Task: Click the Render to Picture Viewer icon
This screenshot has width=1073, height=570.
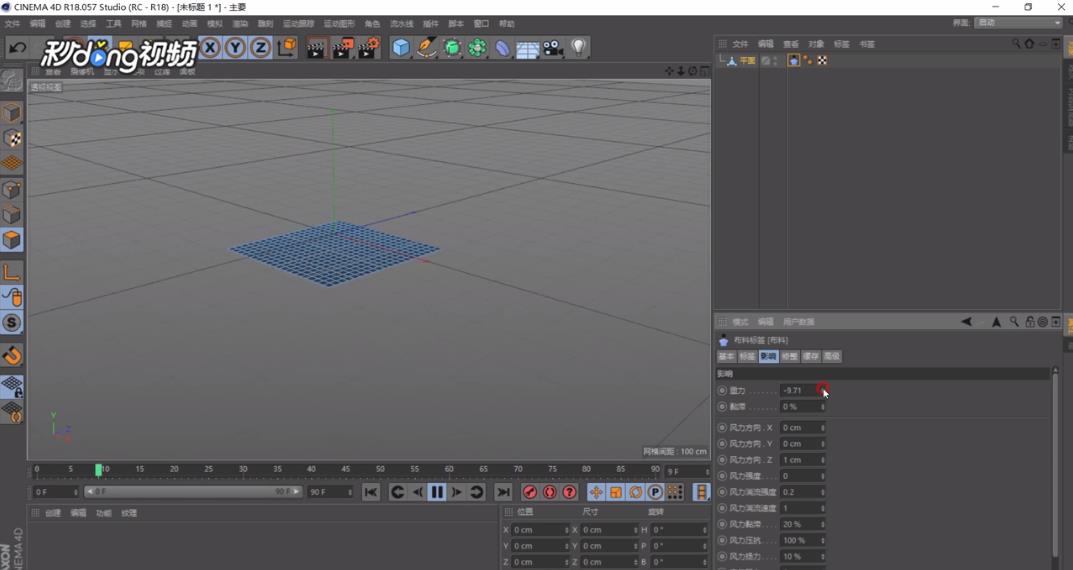Action: click(x=342, y=48)
